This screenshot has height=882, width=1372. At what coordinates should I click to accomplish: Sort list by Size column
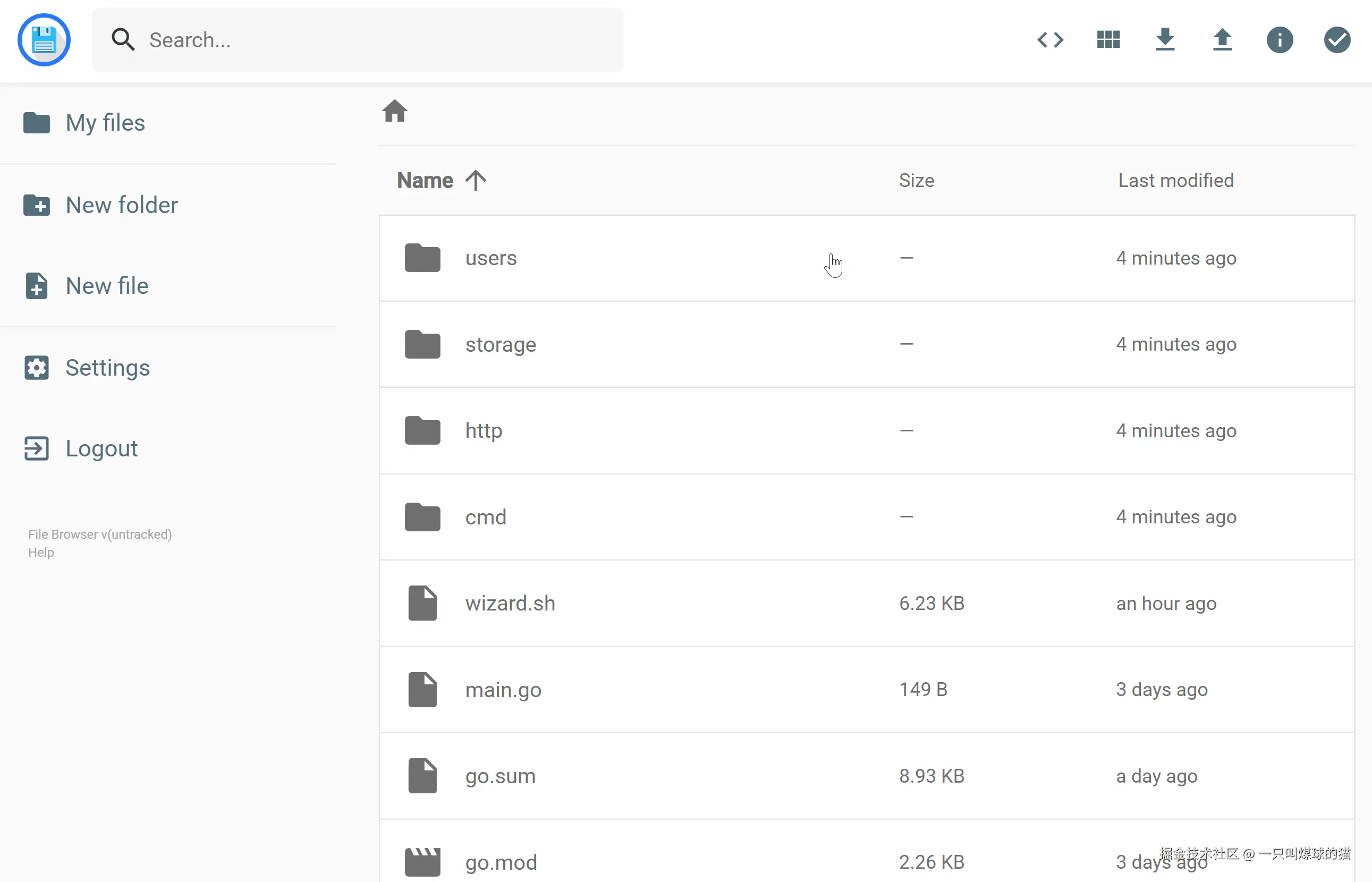click(x=916, y=181)
